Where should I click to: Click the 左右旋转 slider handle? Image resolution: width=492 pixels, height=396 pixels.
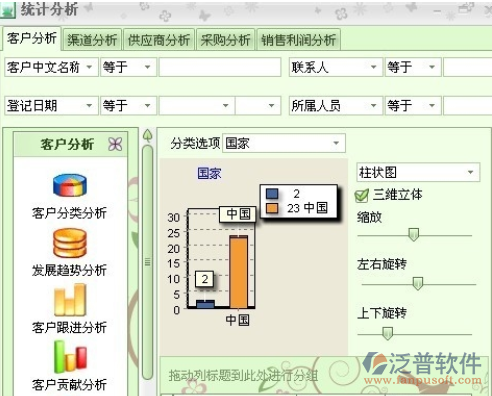(x=417, y=284)
